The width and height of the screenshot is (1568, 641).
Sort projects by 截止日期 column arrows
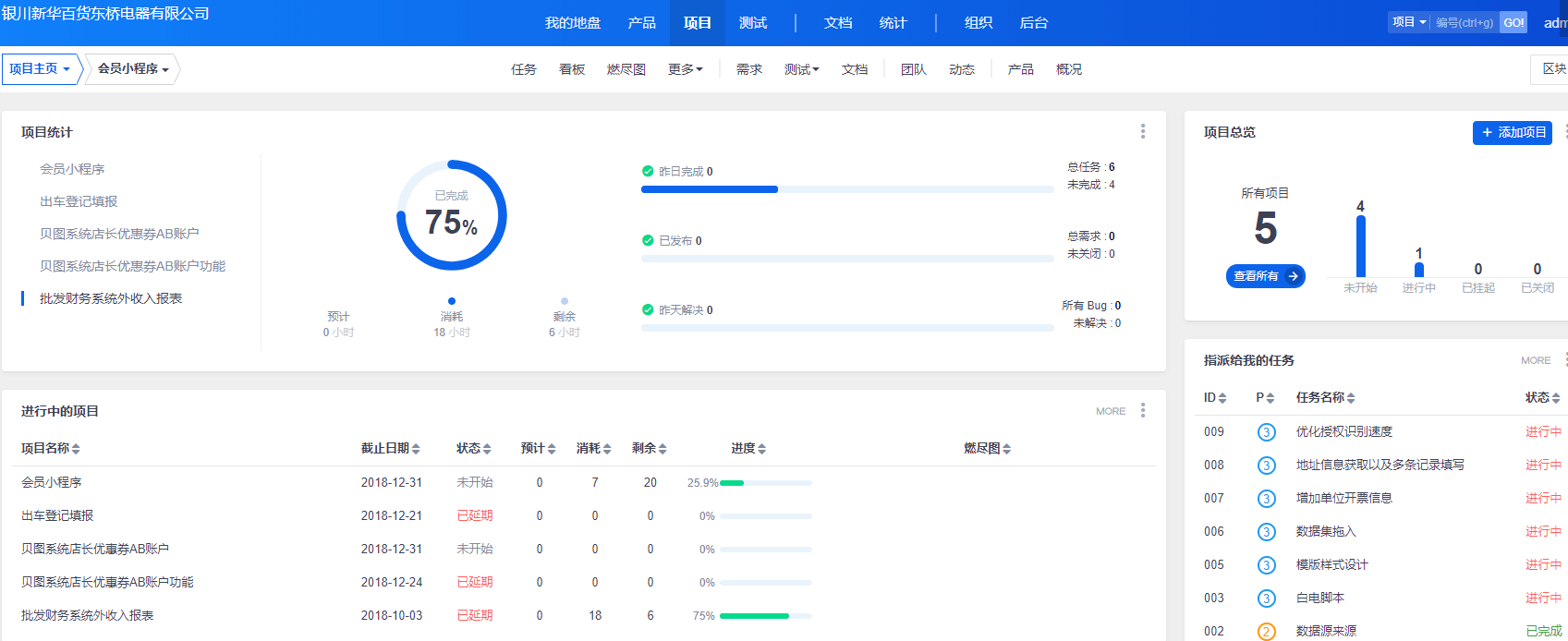tap(416, 449)
